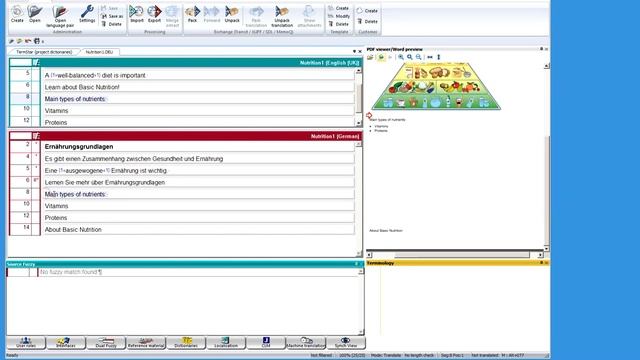Select source segment 'Learn about Basic Nutrition!'

pos(199,87)
